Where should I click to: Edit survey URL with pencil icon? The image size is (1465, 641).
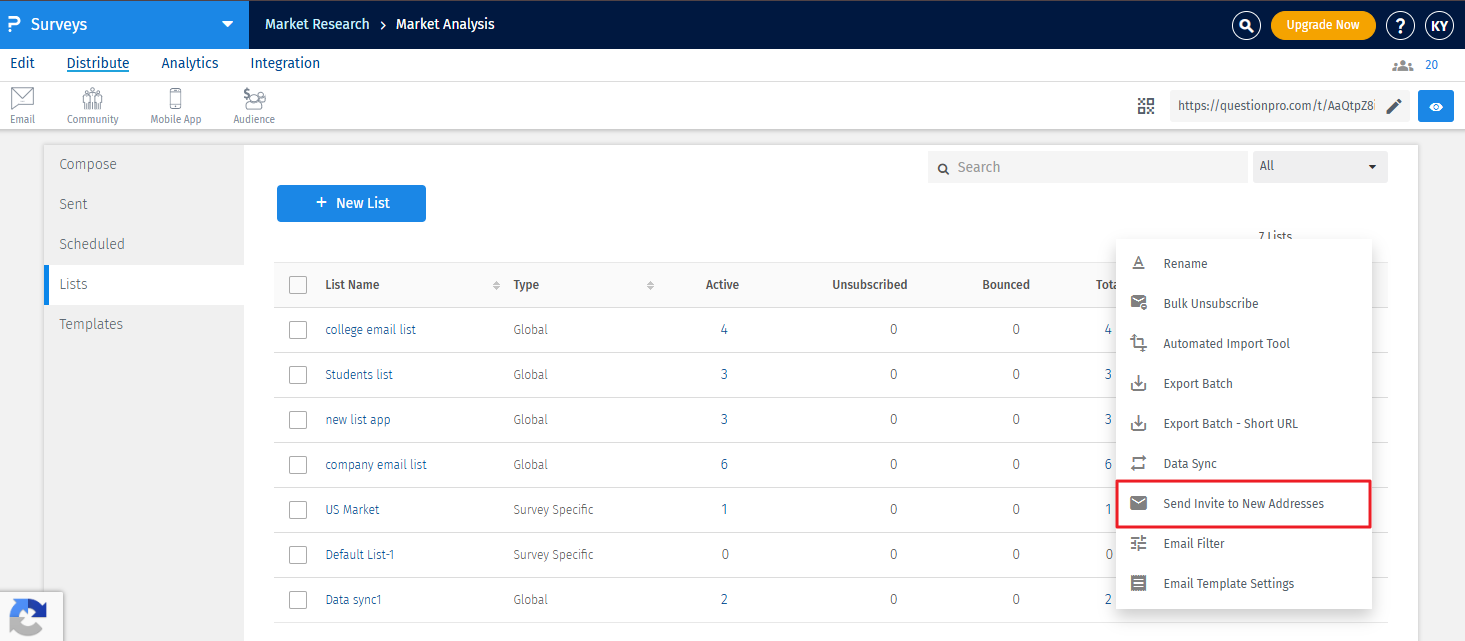(1394, 106)
